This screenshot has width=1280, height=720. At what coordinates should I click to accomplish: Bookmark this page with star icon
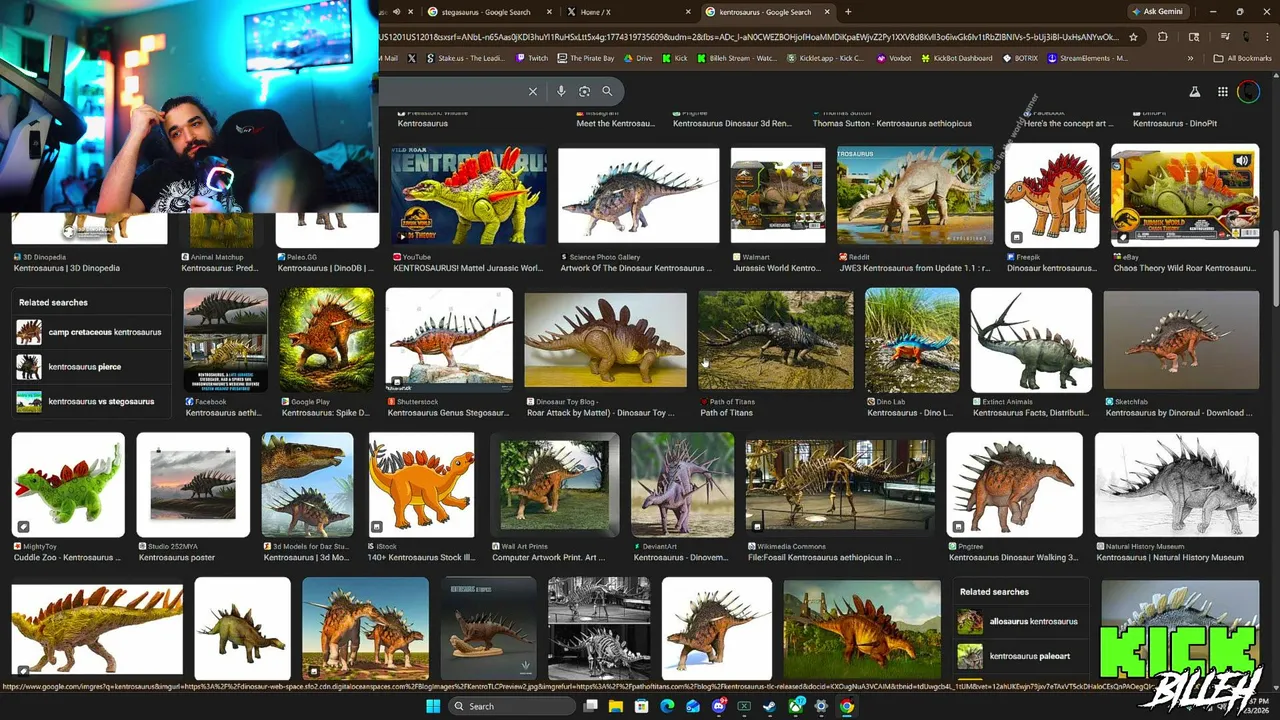coord(1133,37)
